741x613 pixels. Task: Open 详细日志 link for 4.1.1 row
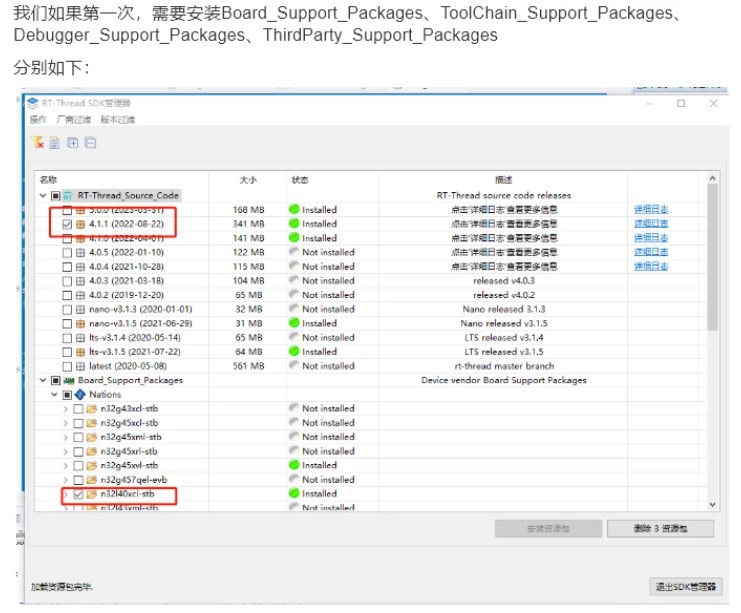point(651,223)
